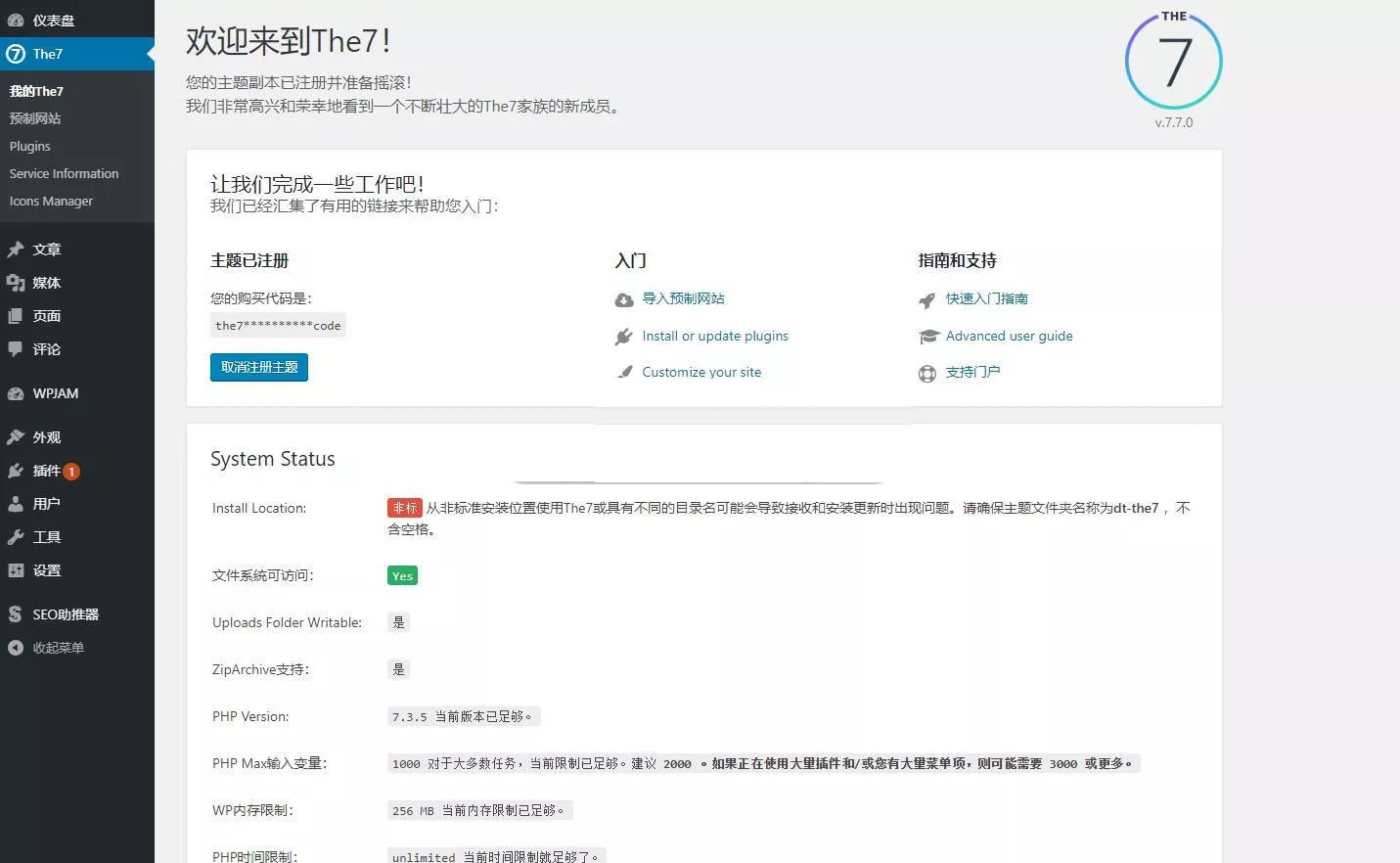Click the v.7.7.0 version label
The image size is (1400, 863).
pyautogui.click(x=1174, y=122)
